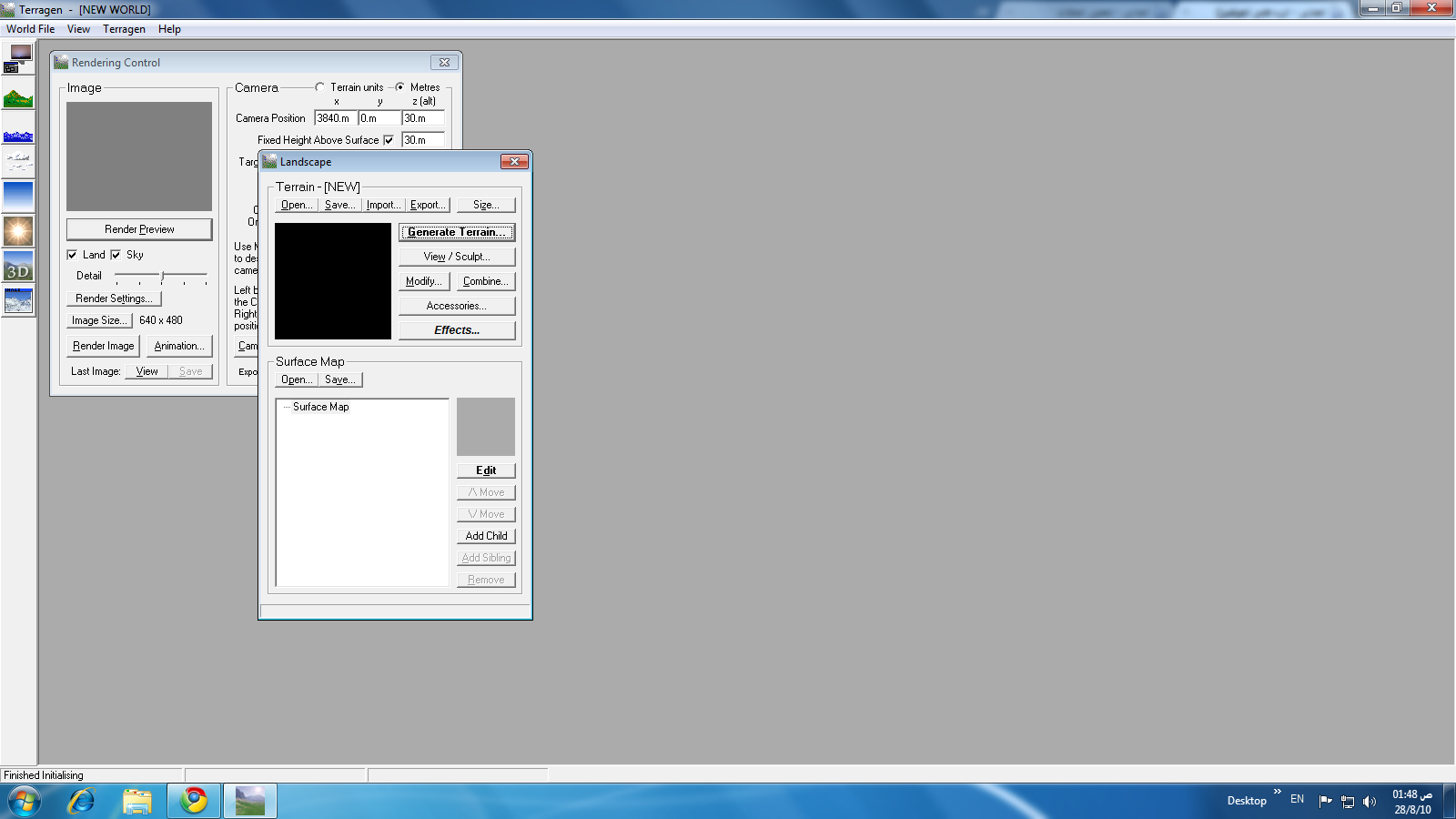This screenshot has height=819, width=1456.
Task: Click the Render Preview button
Action: (139, 229)
